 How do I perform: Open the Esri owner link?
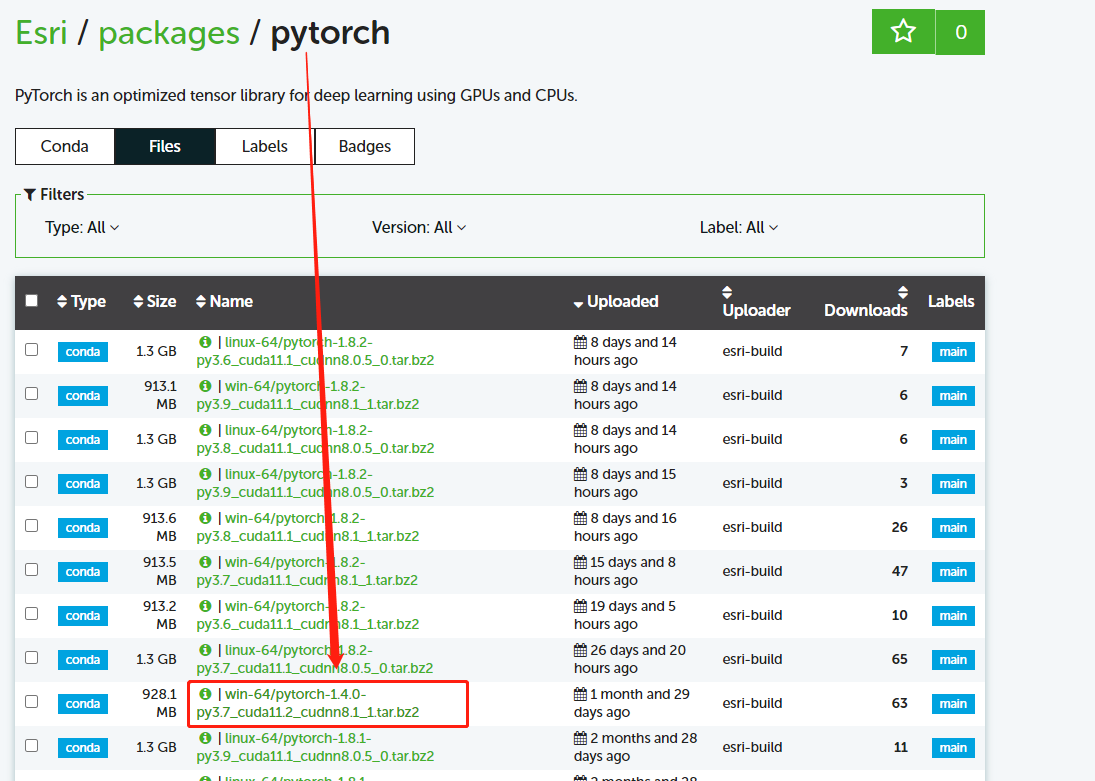click(x=41, y=33)
